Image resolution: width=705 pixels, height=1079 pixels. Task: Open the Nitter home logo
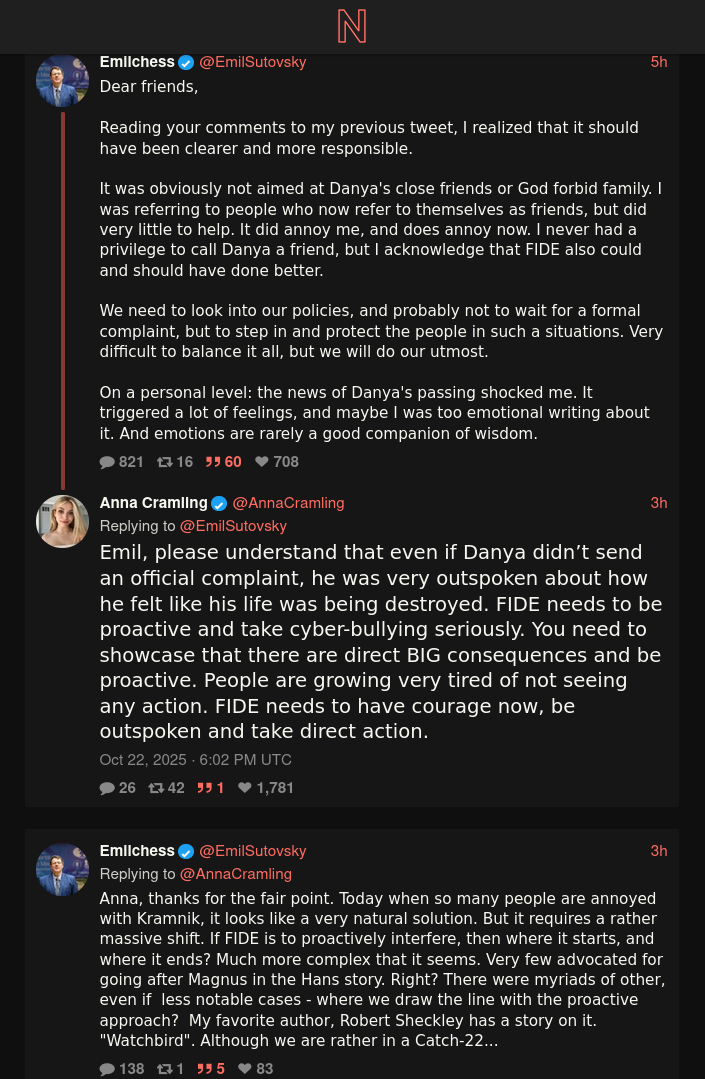[351, 27]
